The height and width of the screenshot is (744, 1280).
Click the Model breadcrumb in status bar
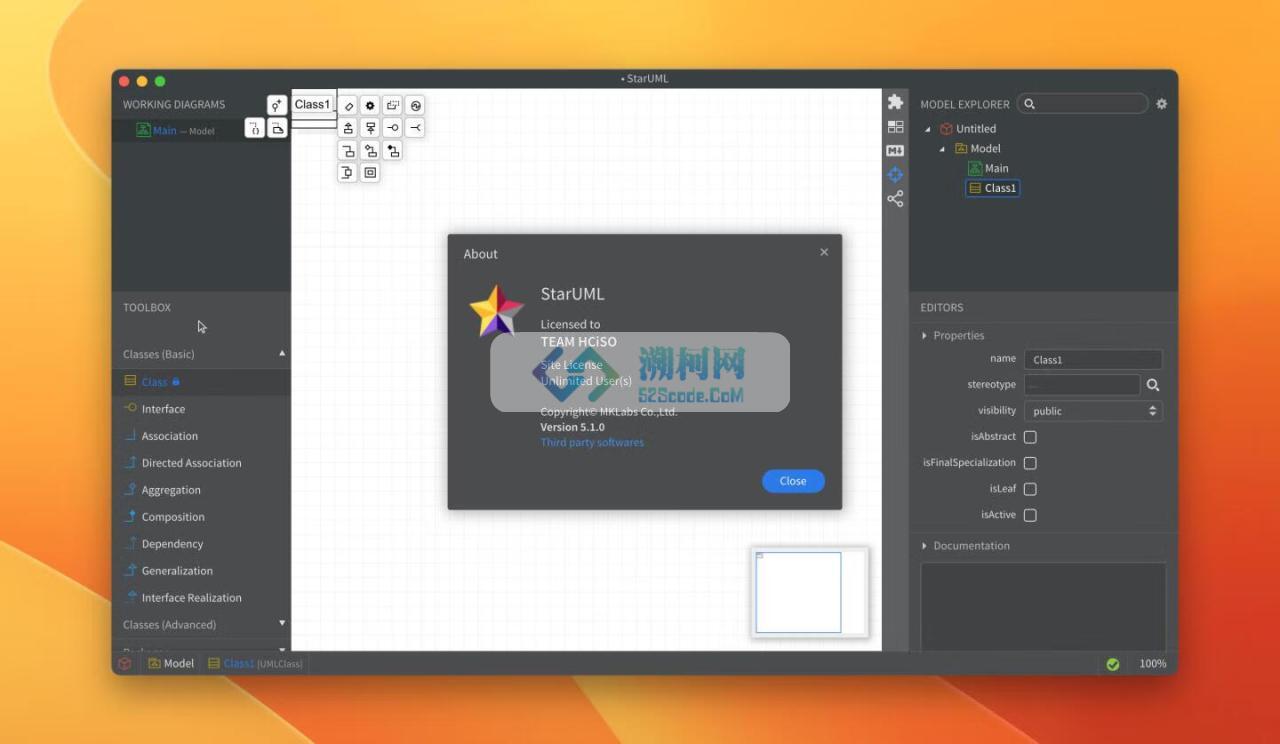coord(171,664)
